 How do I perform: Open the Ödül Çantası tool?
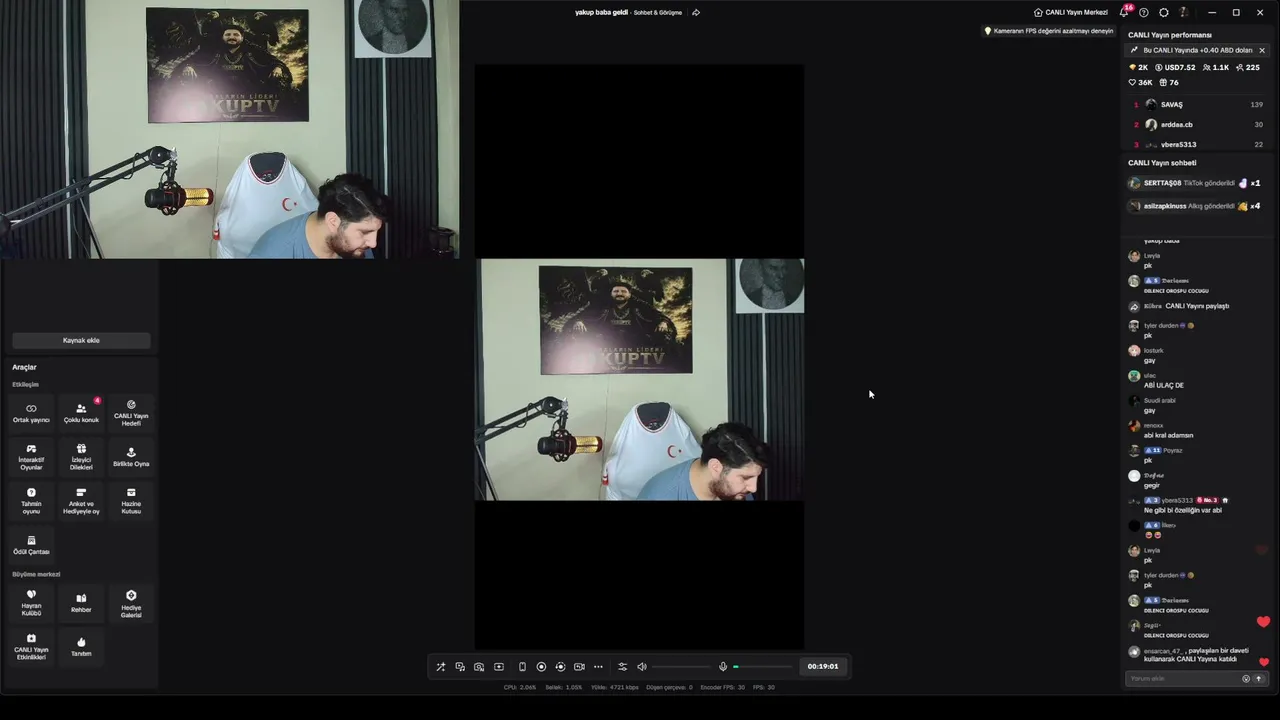pyautogui.click(x=31, y=545)
